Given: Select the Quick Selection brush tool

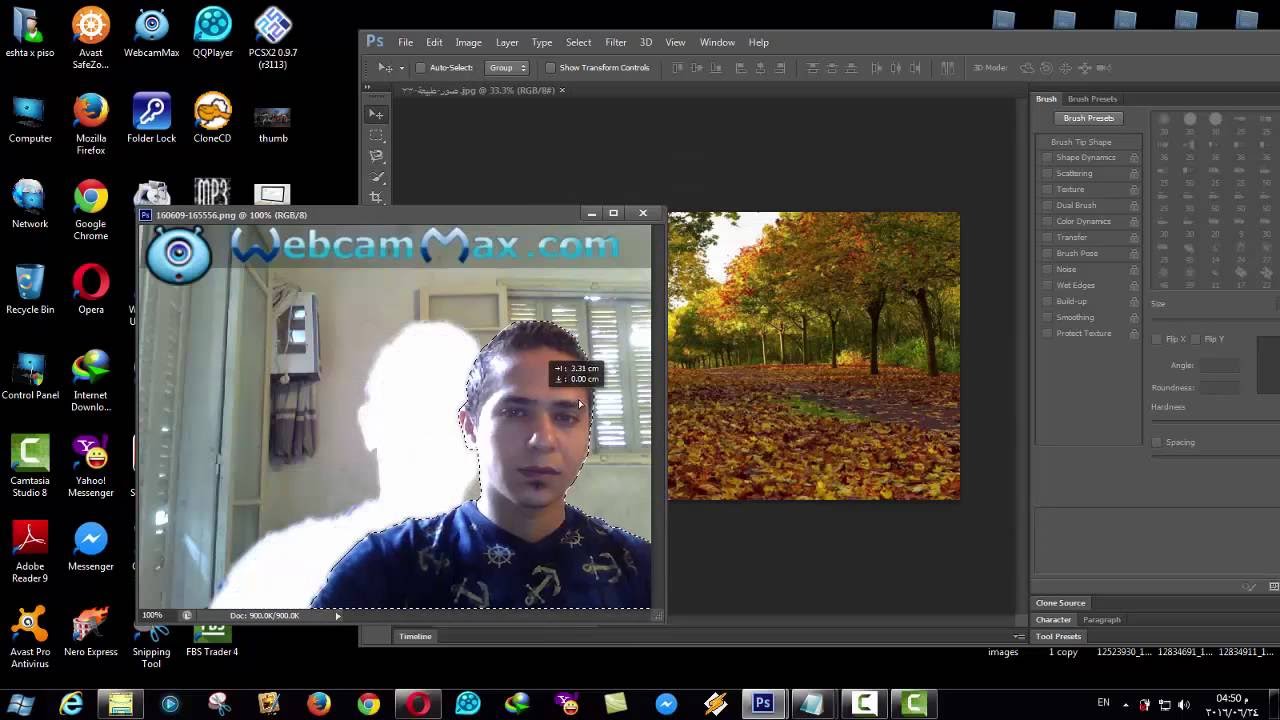Looking at the screenshot, I should point(376,176).
